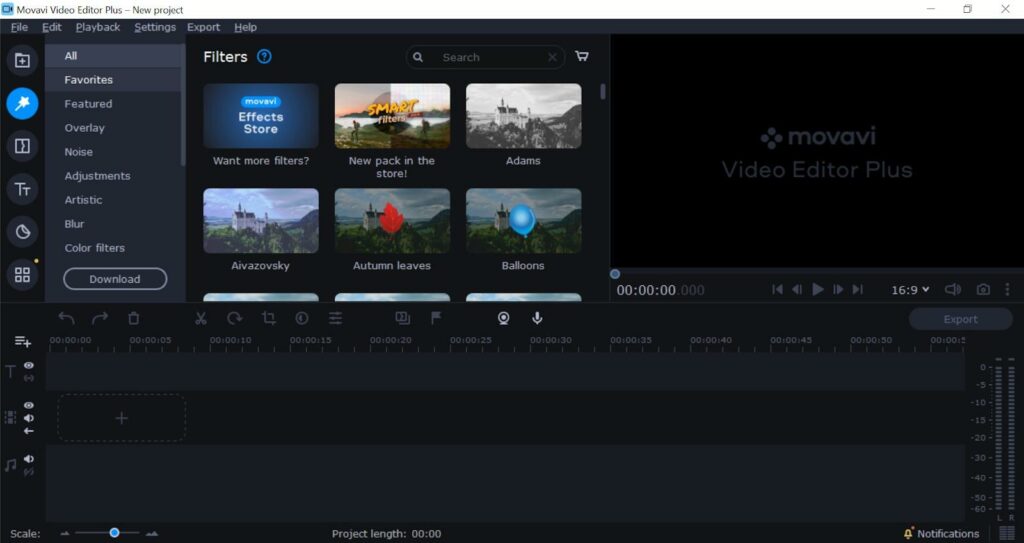The height and width of the screenshot is (543, 1024).
Task: Open the Titles panel in the sidebar
Action: 22,189
